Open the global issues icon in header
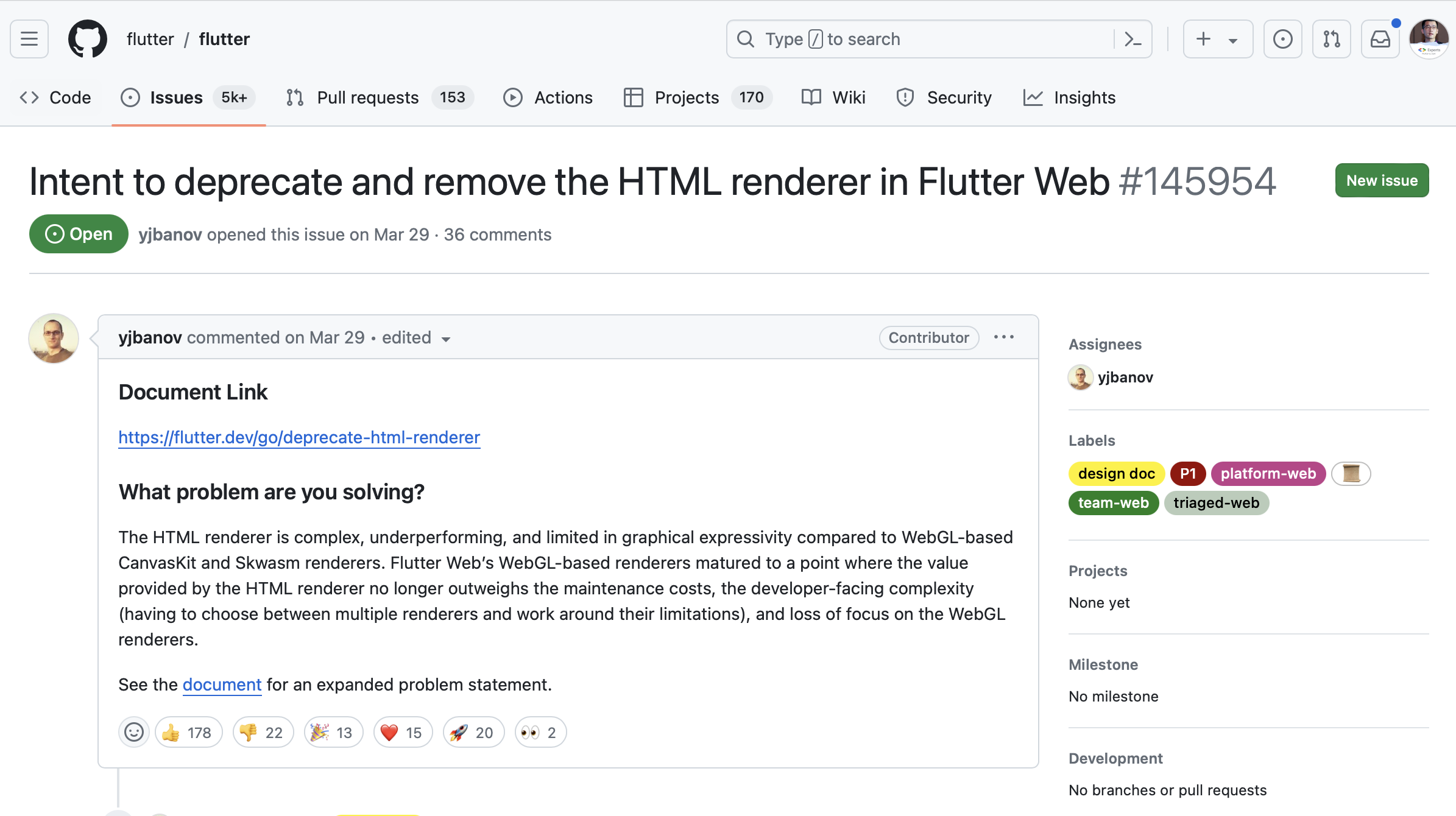 1282,39
